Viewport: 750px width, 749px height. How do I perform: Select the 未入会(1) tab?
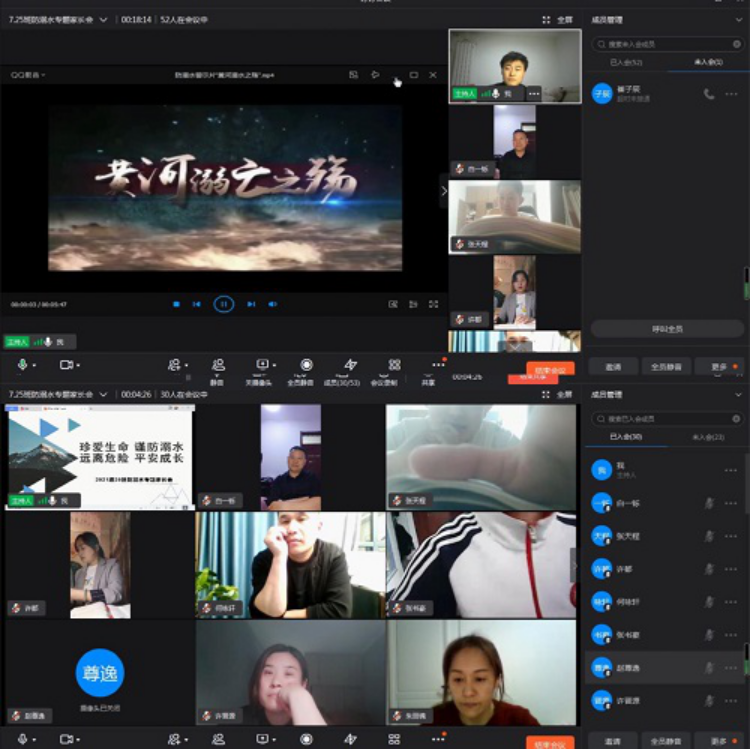click(708, 62)
